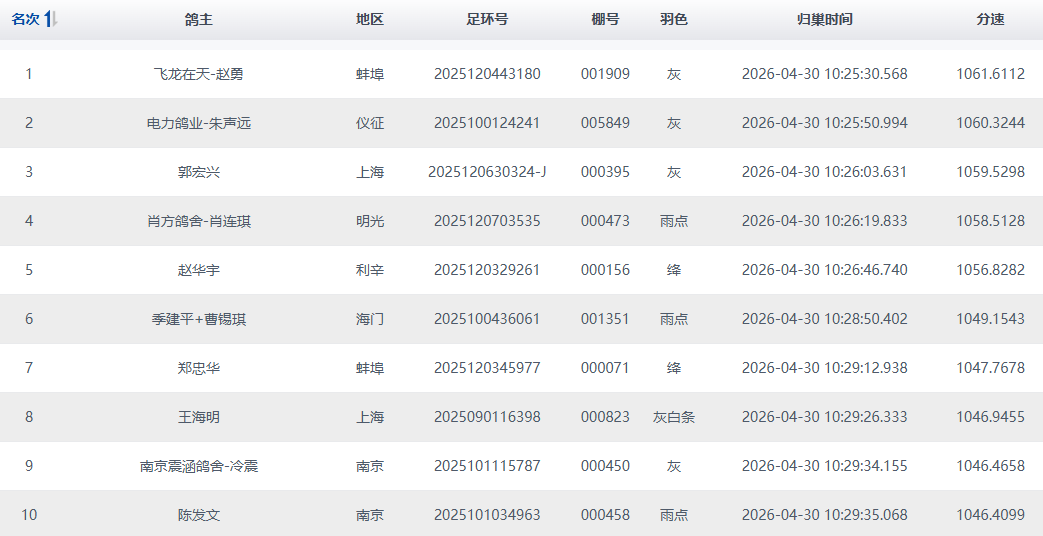Select the row for 赵华宇
Image resolution: width=1043 pixels, height=536 pixels.
[198, 270]
